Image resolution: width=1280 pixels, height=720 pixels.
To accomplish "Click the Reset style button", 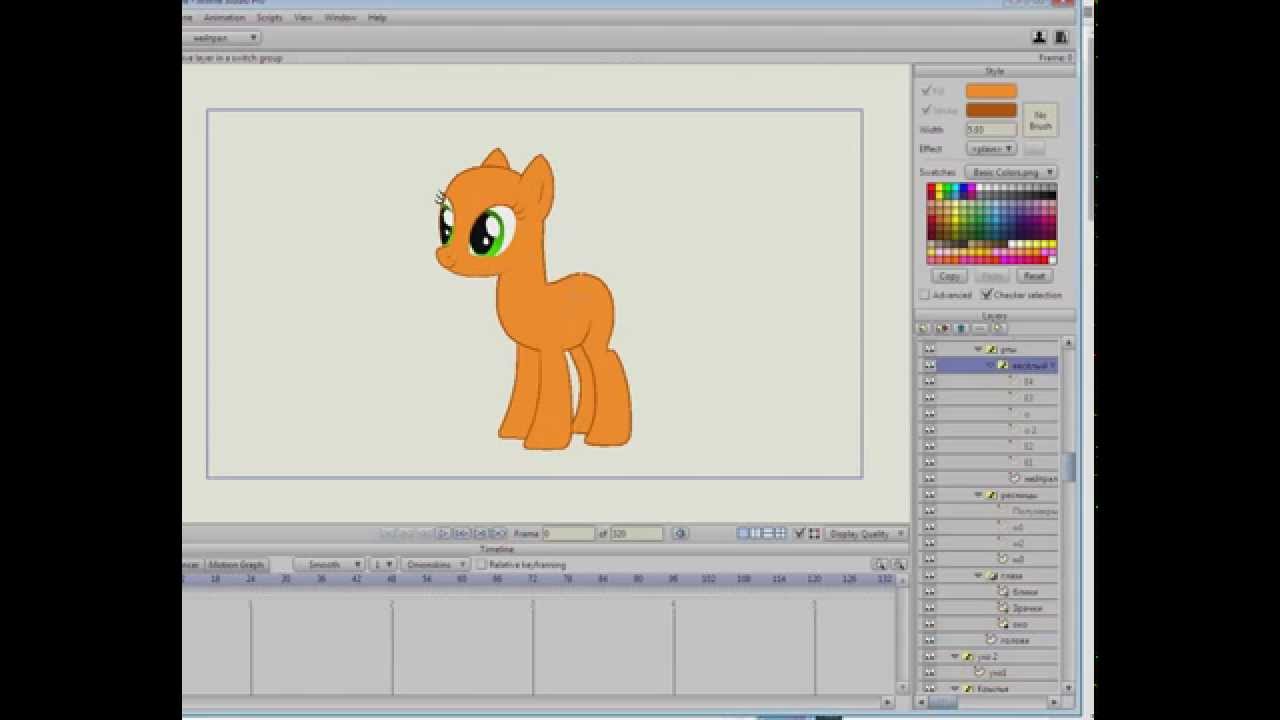I will (1034, 276).
